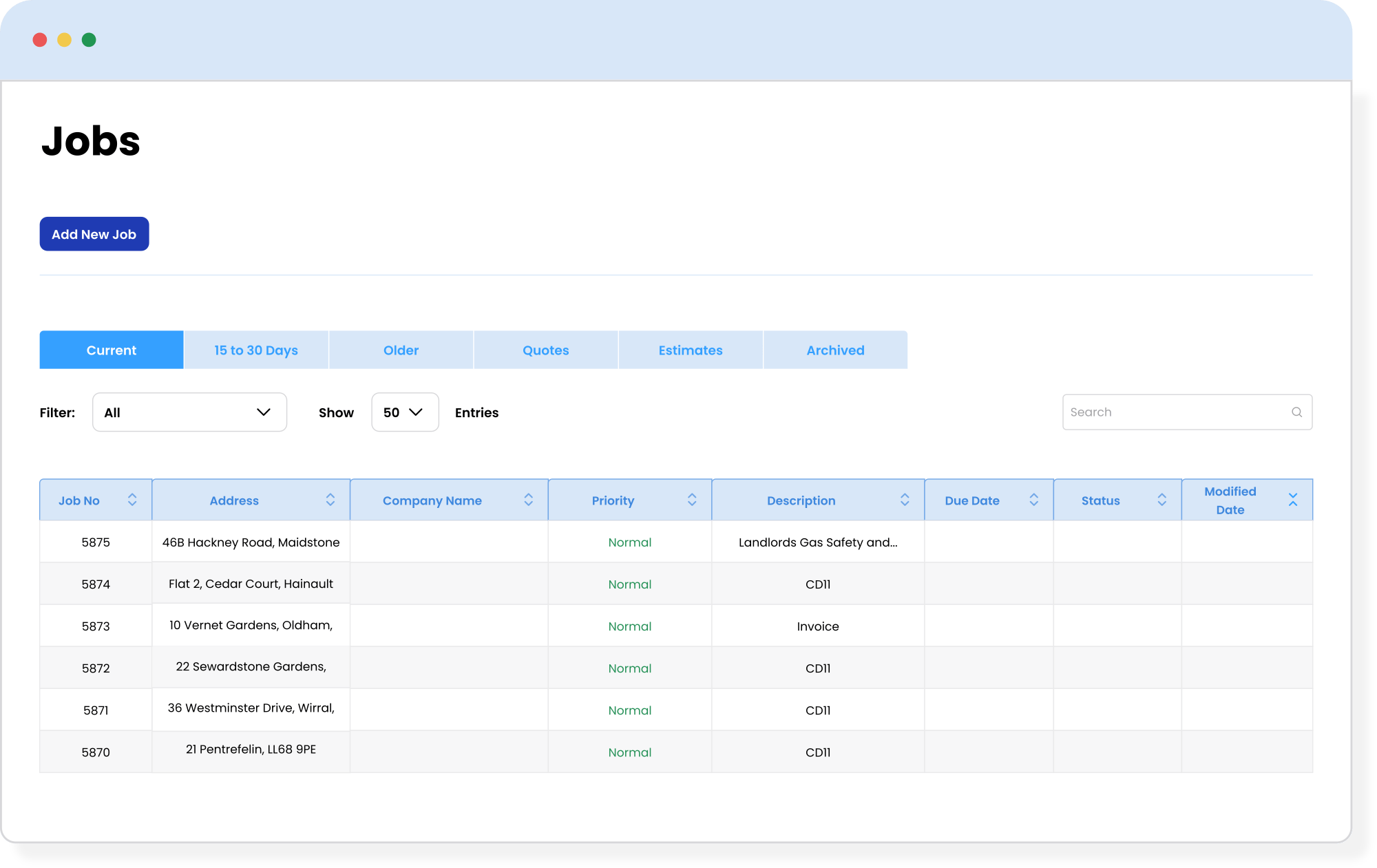Viewport: 1377px width, 868px height.
Task: Click the sort icon on Due Date column
Action: [x=1033, y=501]
